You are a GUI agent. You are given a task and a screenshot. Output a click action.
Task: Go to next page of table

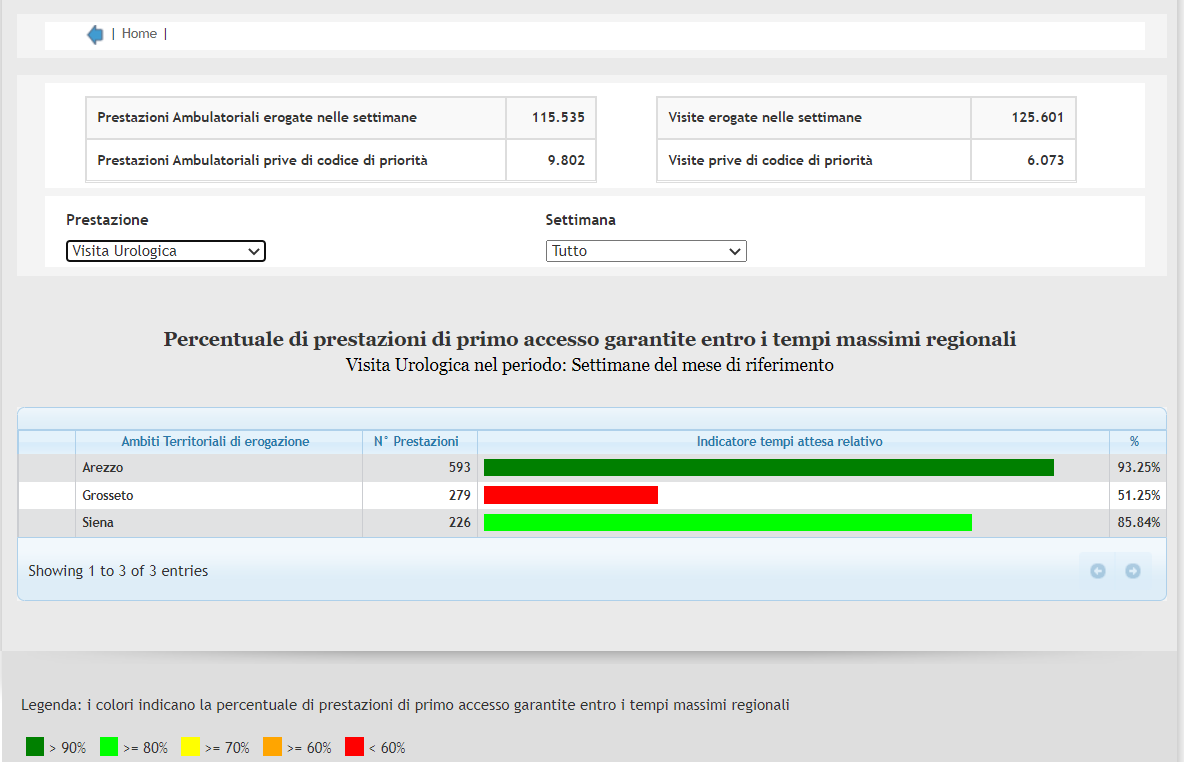[1133, 571]
